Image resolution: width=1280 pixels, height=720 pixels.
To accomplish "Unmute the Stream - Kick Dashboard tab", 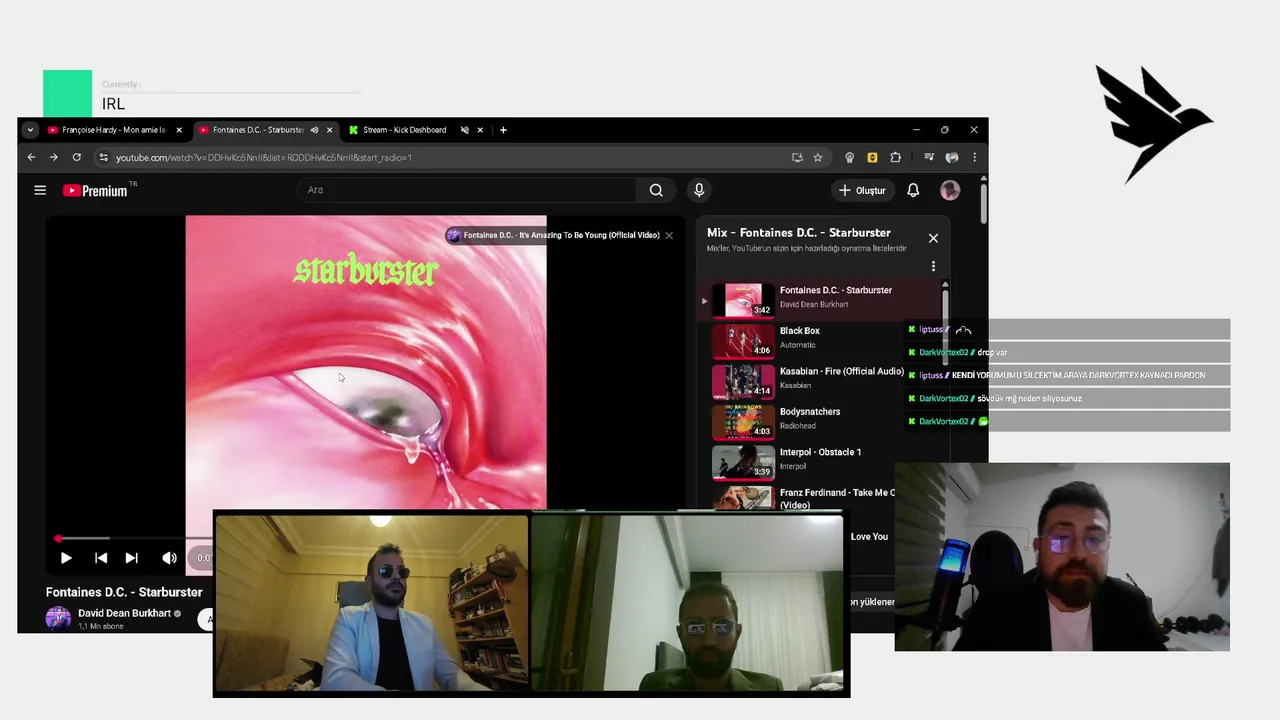I will tap(464, 130).
